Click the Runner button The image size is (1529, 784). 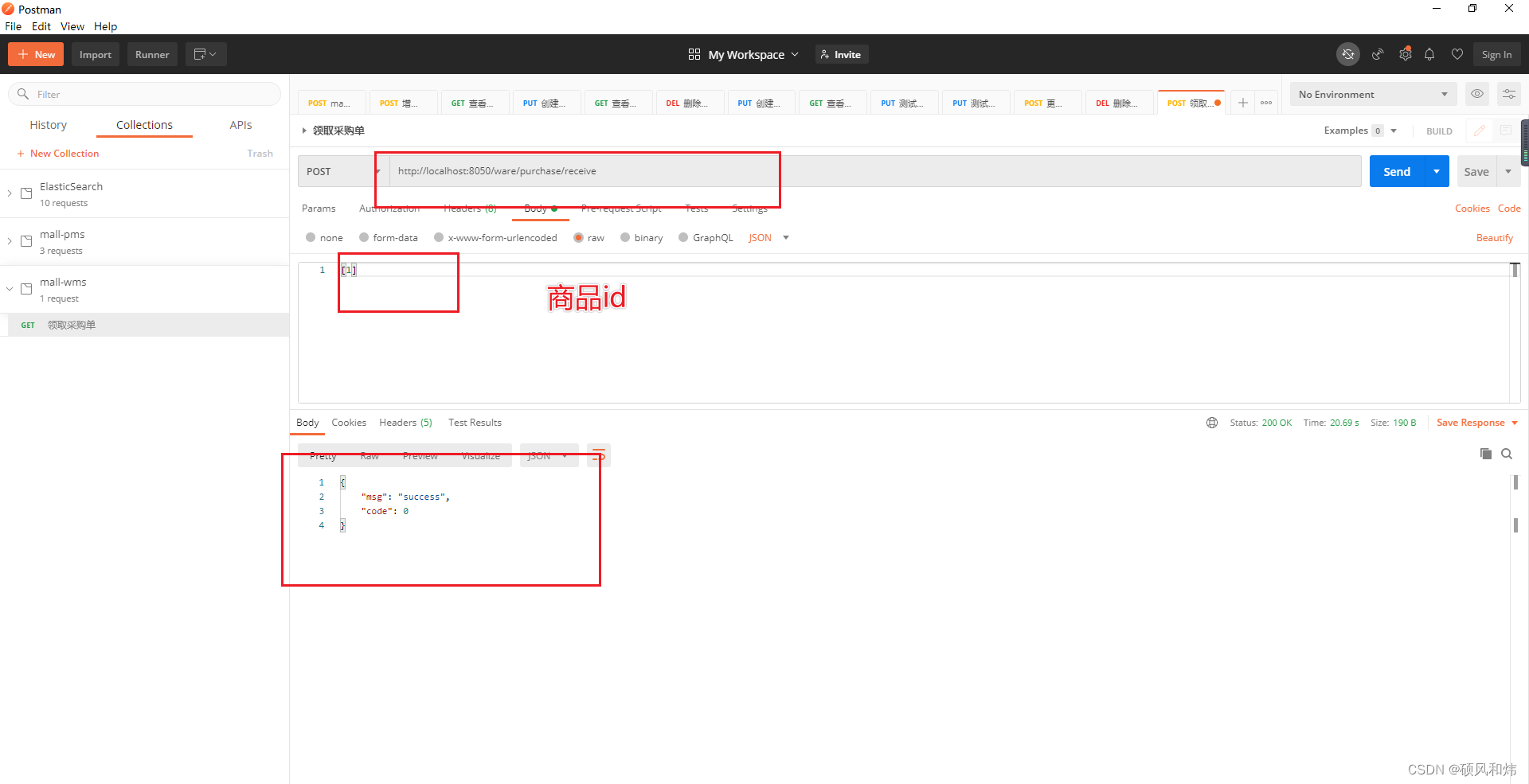click(x=152, y=54)
